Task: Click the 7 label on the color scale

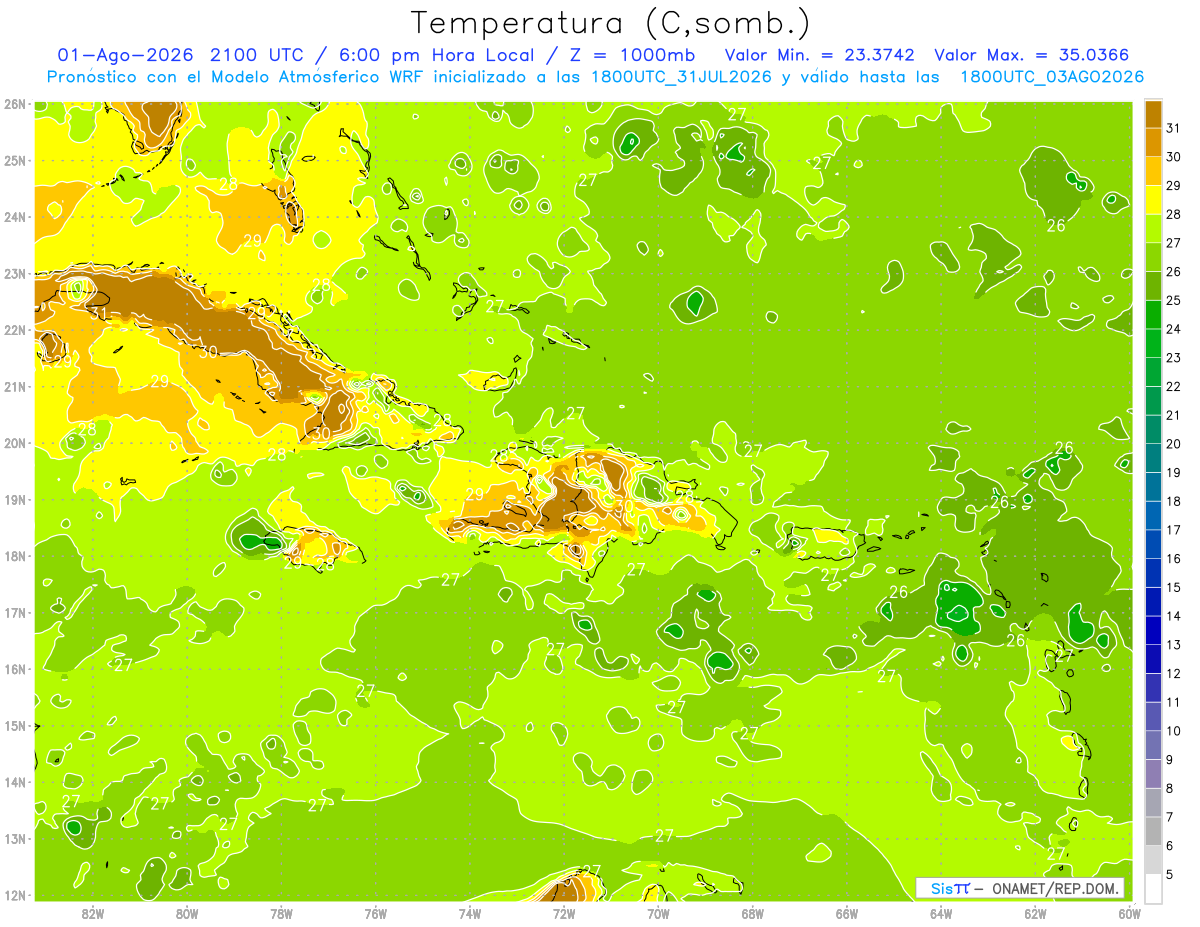Action: point(1169,817)
